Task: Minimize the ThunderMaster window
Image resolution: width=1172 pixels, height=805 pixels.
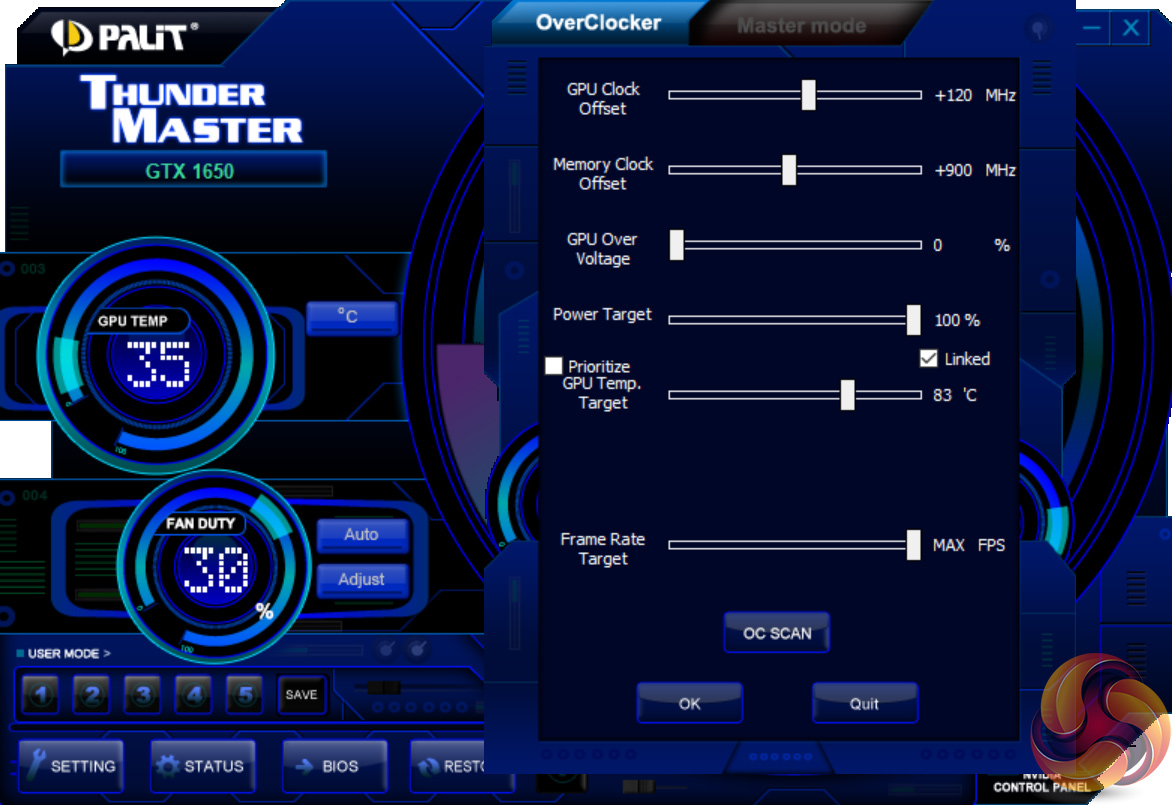Action: point(1091,28)
